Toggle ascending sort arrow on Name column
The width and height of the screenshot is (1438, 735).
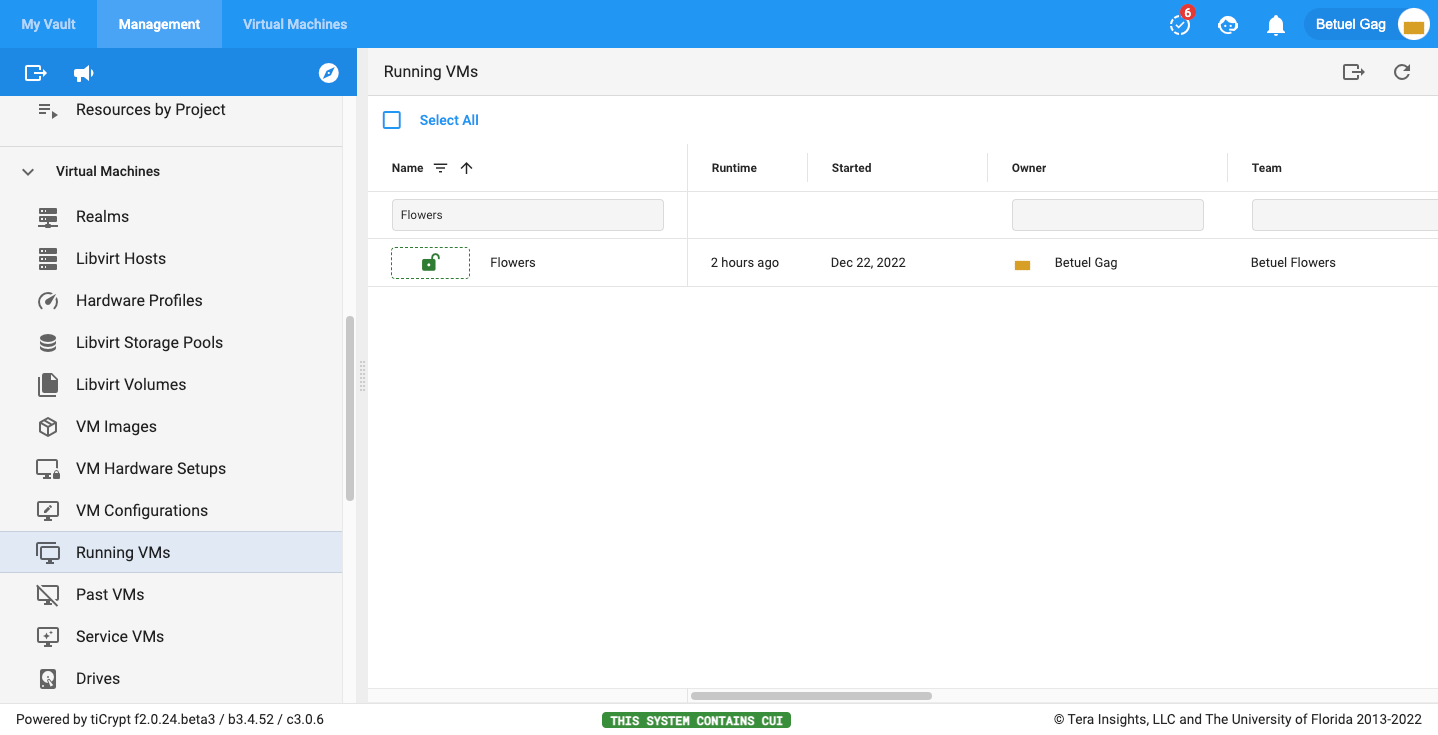pos(466,168)
